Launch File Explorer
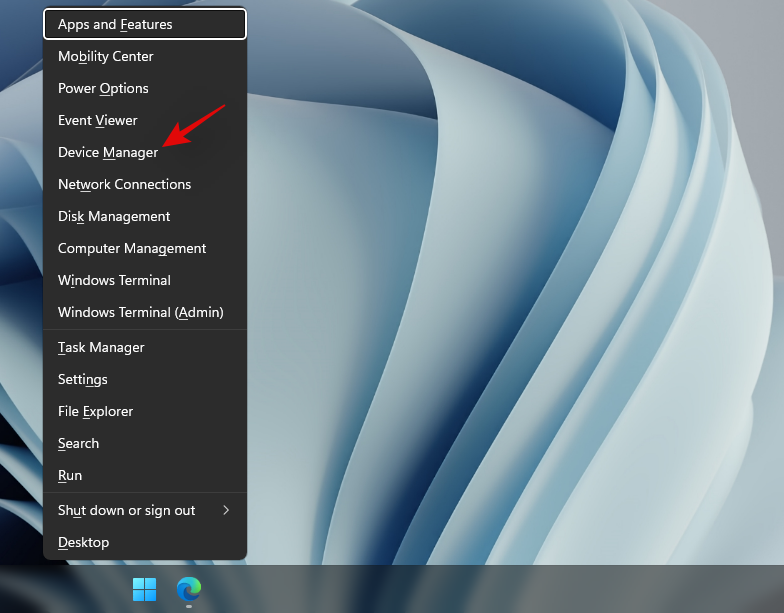 [x=145, y=411]
